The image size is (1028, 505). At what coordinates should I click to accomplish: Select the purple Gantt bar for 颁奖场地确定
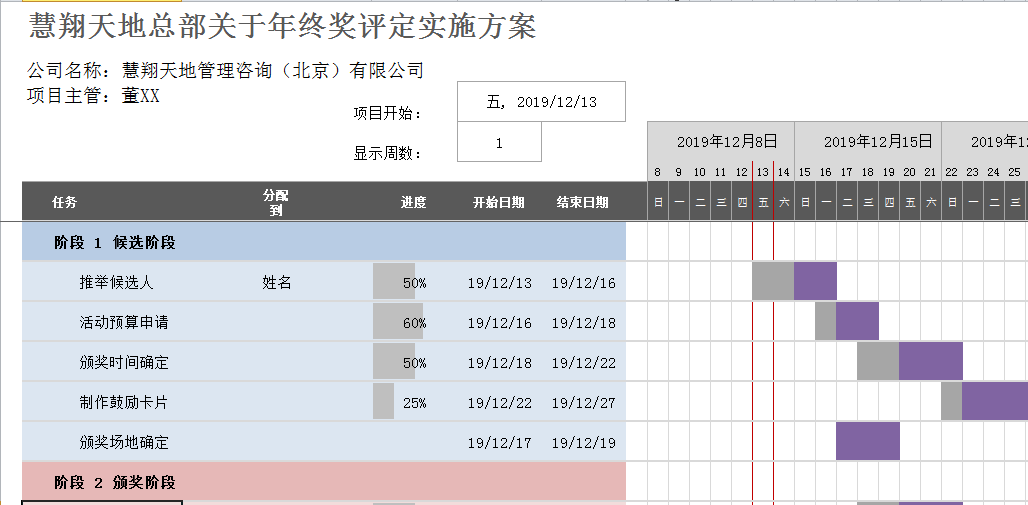tap(867, 441)
